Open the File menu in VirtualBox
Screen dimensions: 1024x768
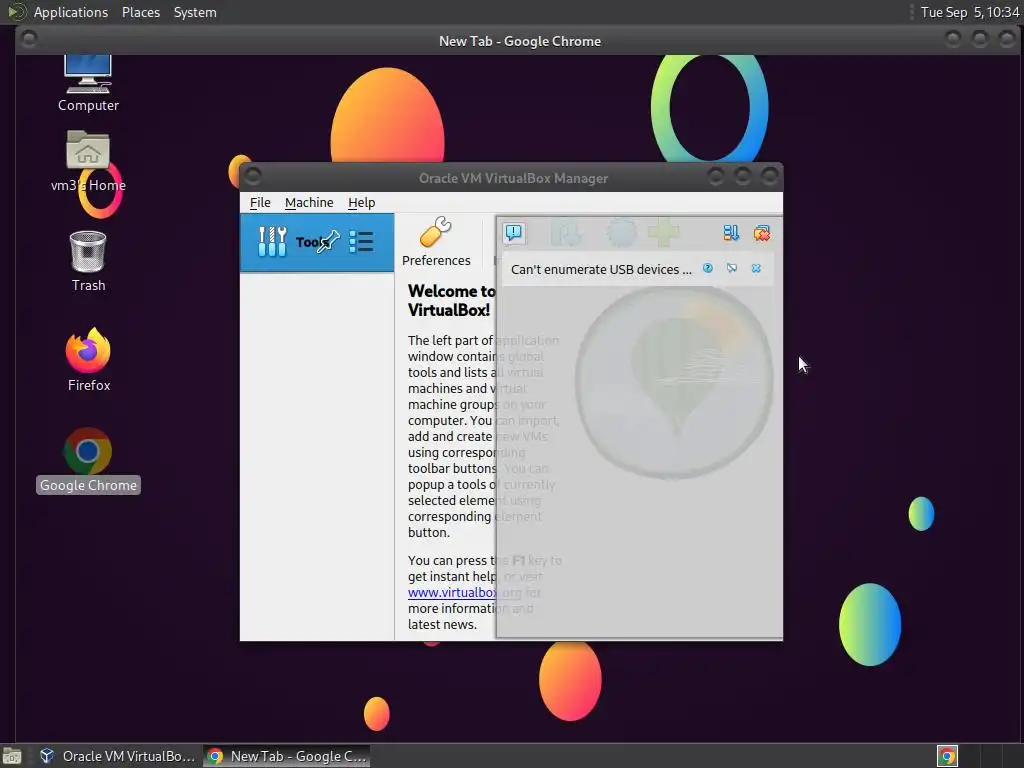point(260,202)
